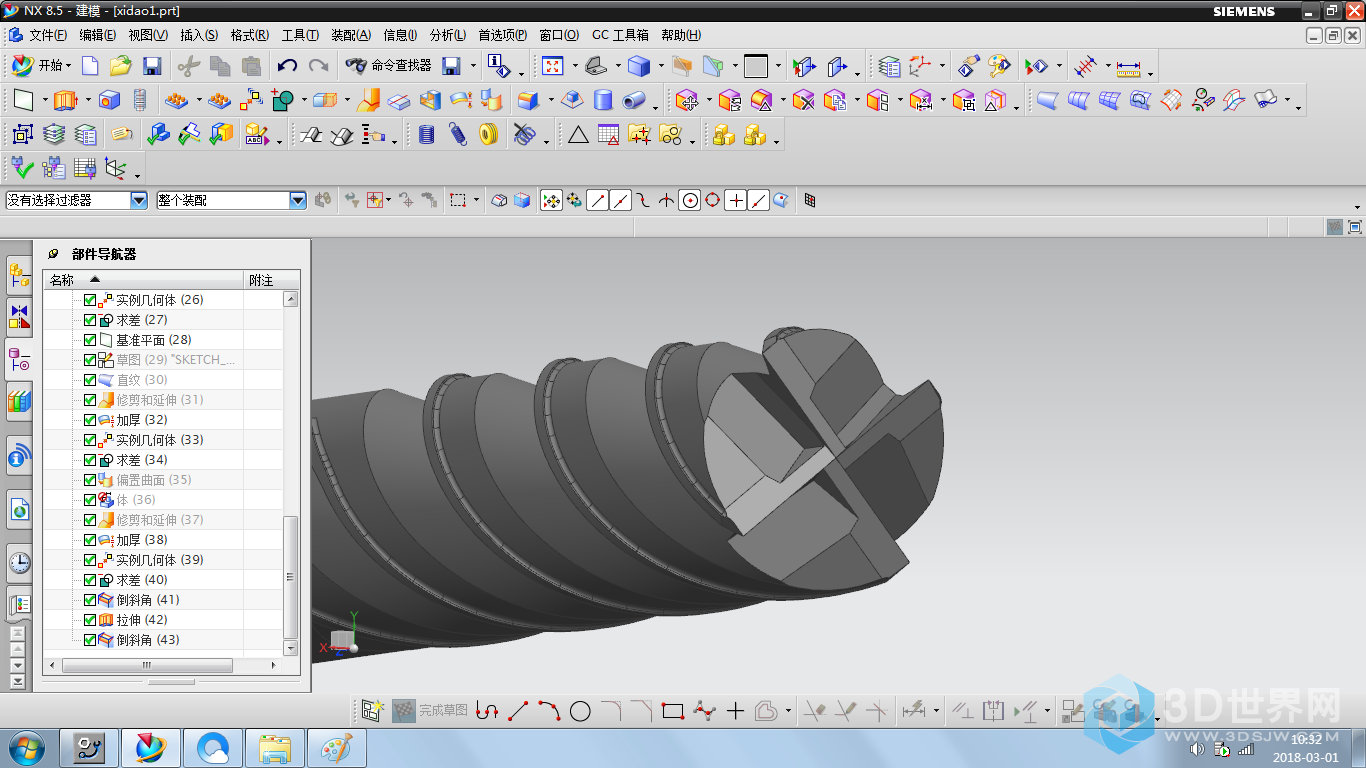Open the 插入(S) menu
The height and width of the screenshot is (768, 1366).
[x=199, y=35]
